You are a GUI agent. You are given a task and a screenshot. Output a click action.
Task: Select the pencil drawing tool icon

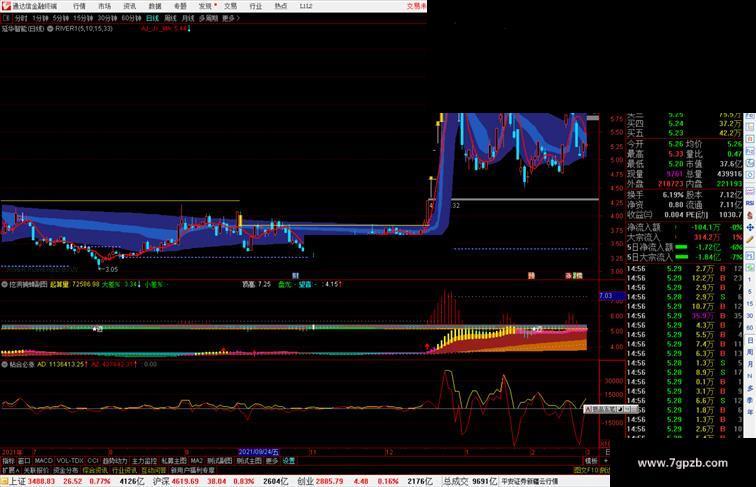750,239
